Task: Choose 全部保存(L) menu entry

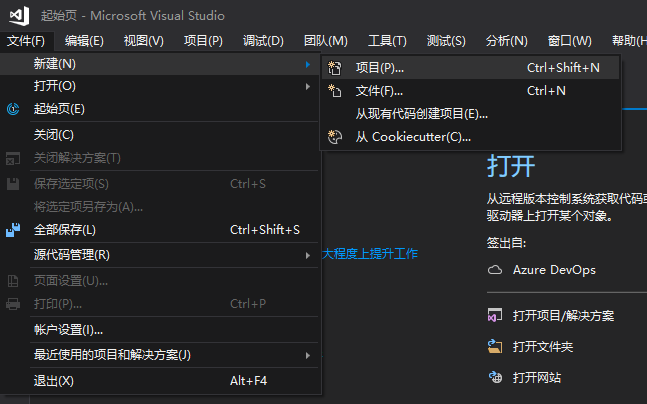Action: tap(160, 230)
